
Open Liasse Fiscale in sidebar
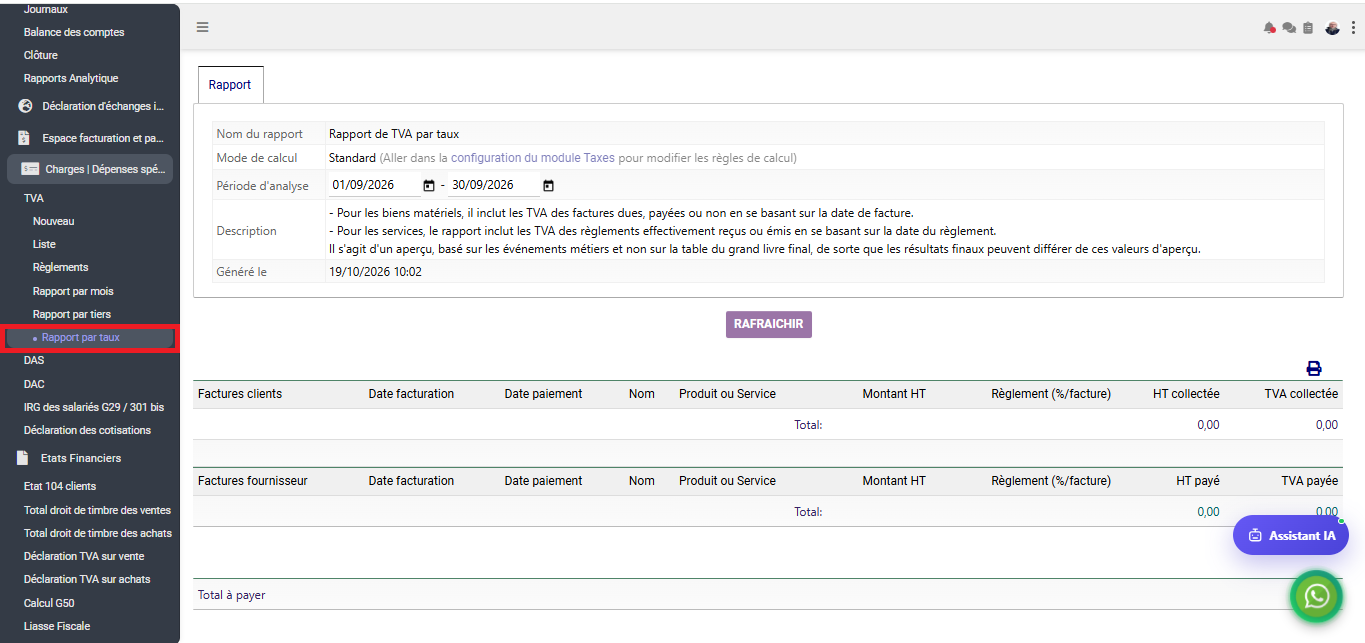[x=57, y=626]
